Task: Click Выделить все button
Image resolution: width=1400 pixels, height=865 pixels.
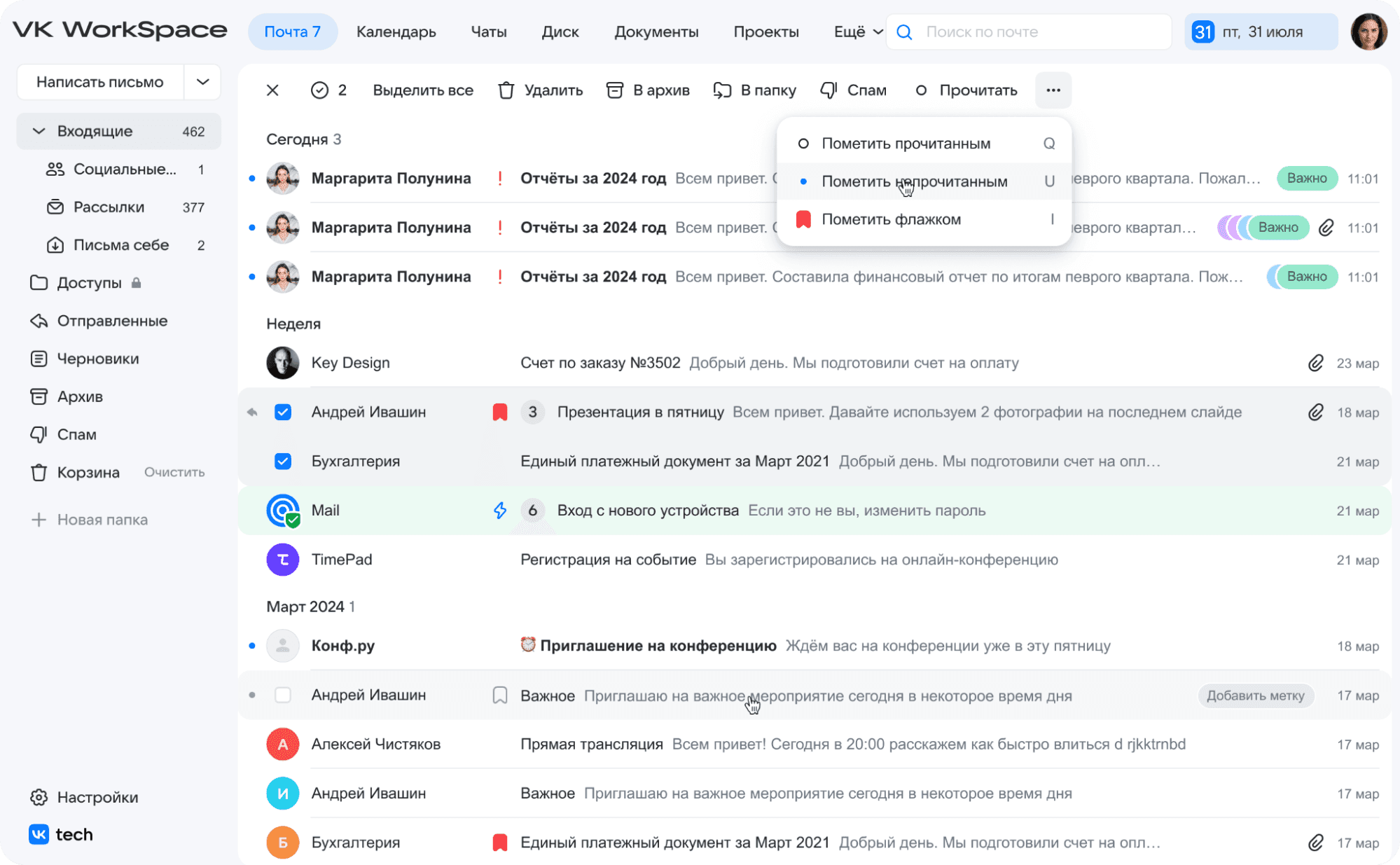Action: (x=423, y=90)
